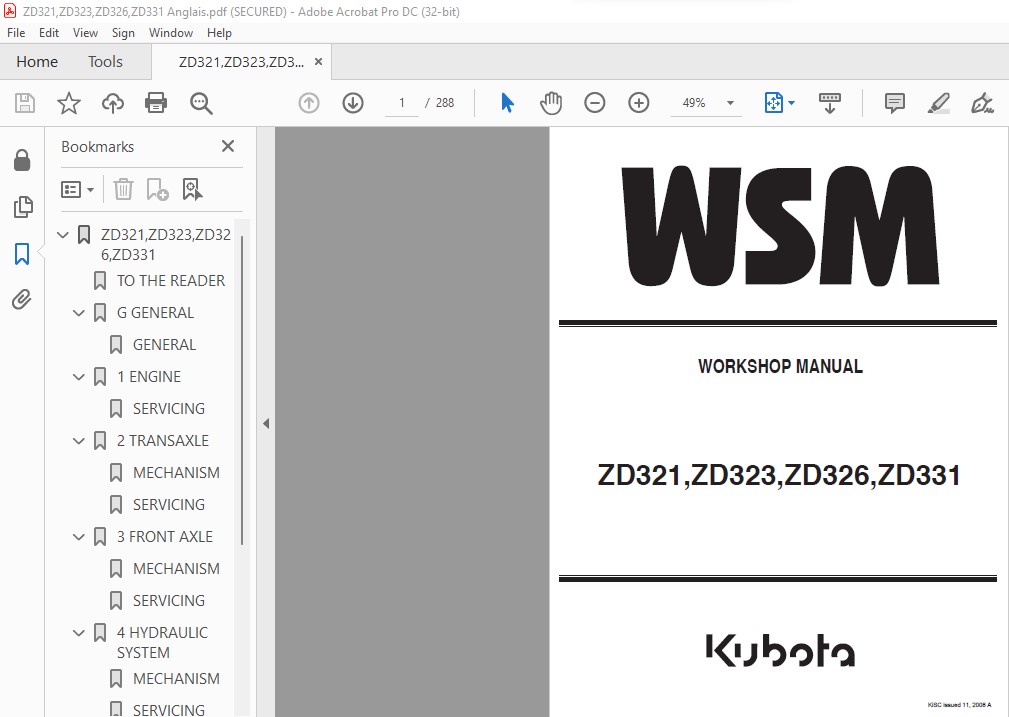
Task: Open the Window menu
Action: pyautogui.click(x=171, y=33)
